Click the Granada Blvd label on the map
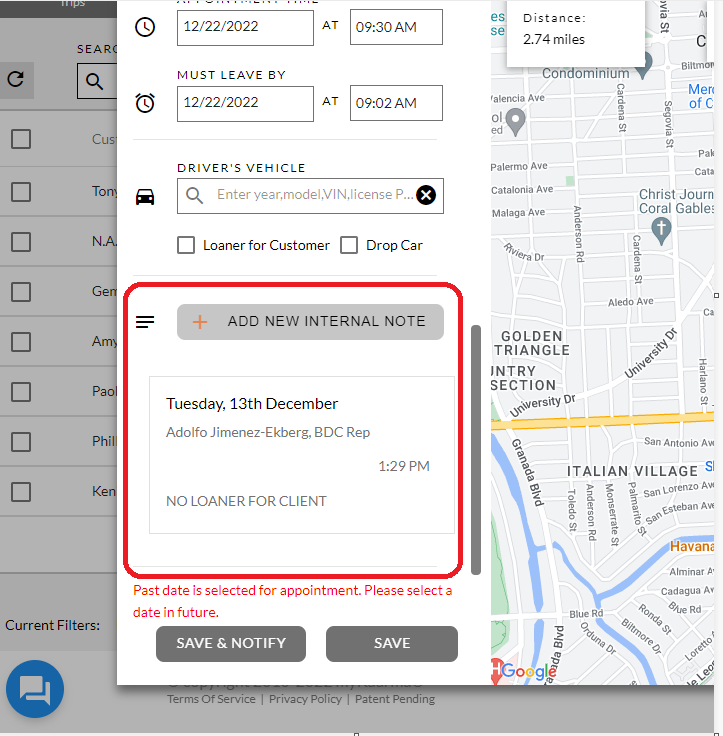 pyautogui.click(x=527, y=473)
